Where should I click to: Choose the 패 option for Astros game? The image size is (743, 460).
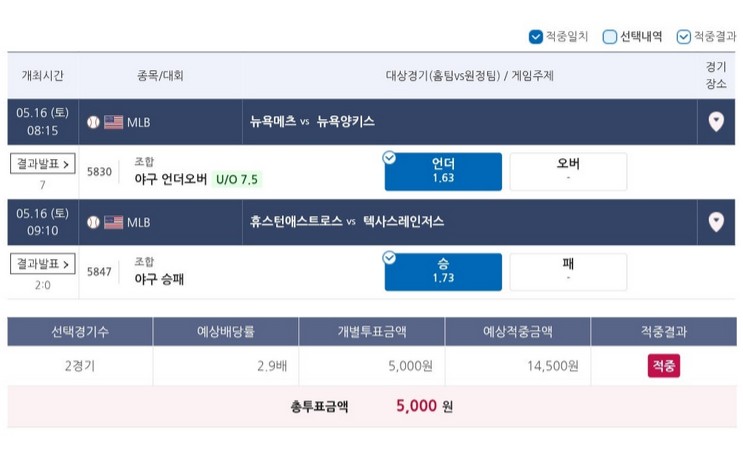[x=568, y=272]
